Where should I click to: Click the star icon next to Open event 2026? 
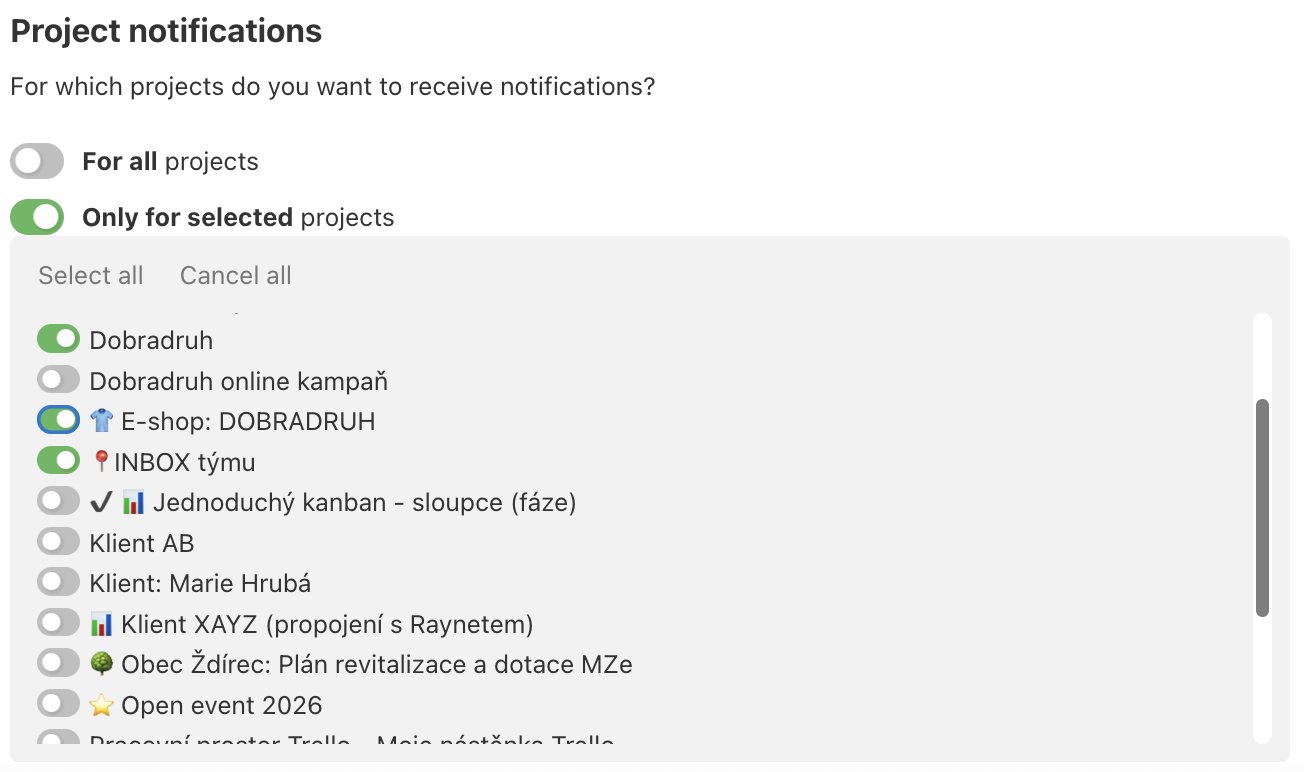coord(103,704)
